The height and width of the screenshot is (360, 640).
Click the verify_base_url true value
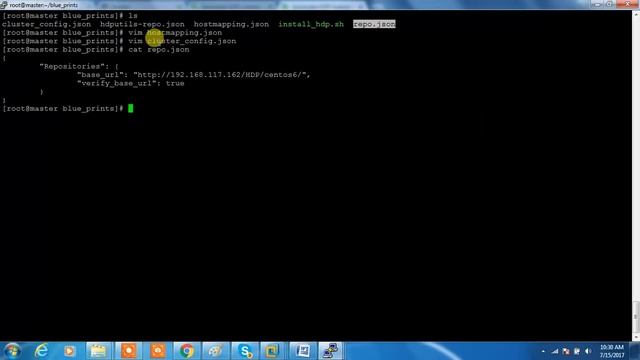point(175,83)
